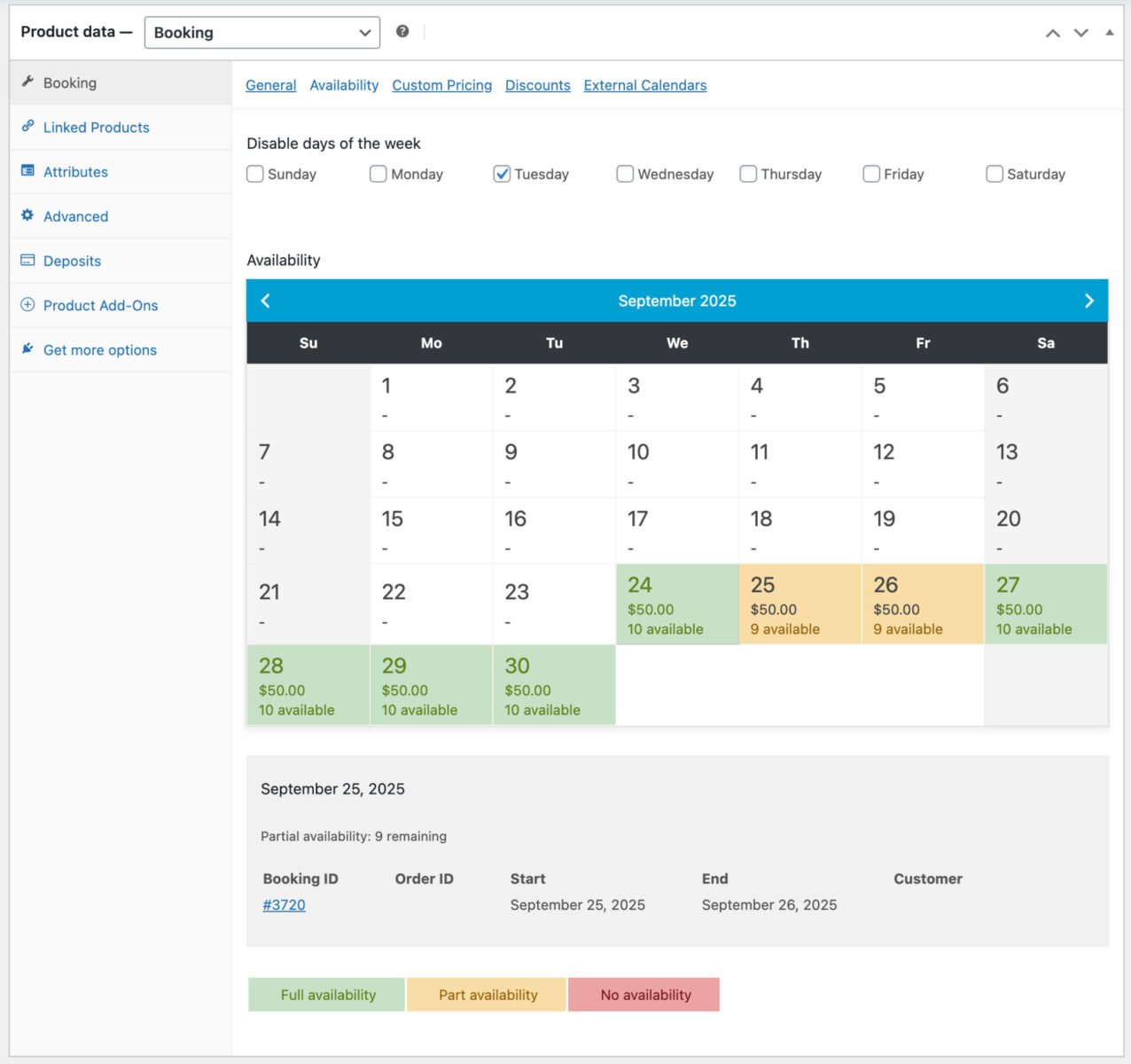
Task: Select September 1 in the calendar
Action: pos(431,397)
